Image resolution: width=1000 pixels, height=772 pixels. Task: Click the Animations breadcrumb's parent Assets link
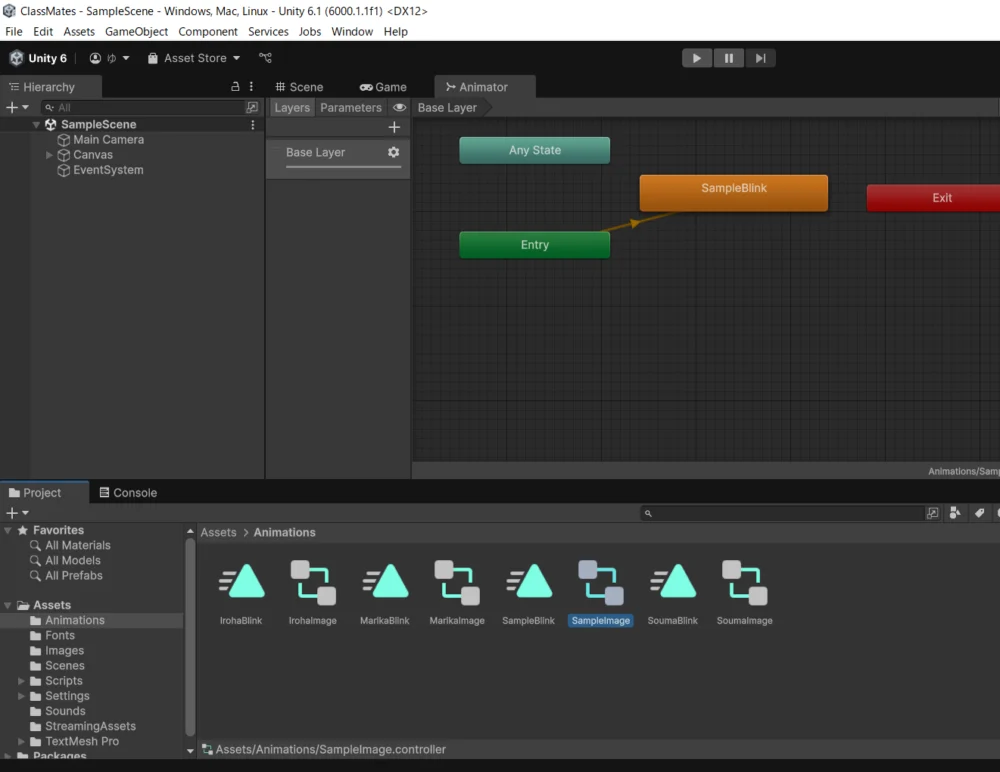(x=218, y=533)
